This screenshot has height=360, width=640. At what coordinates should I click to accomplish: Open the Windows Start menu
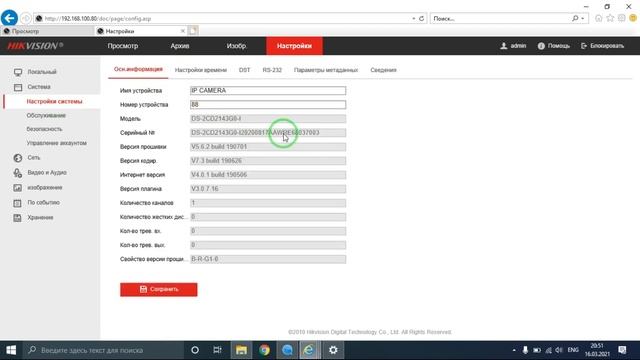pos(11,350)
